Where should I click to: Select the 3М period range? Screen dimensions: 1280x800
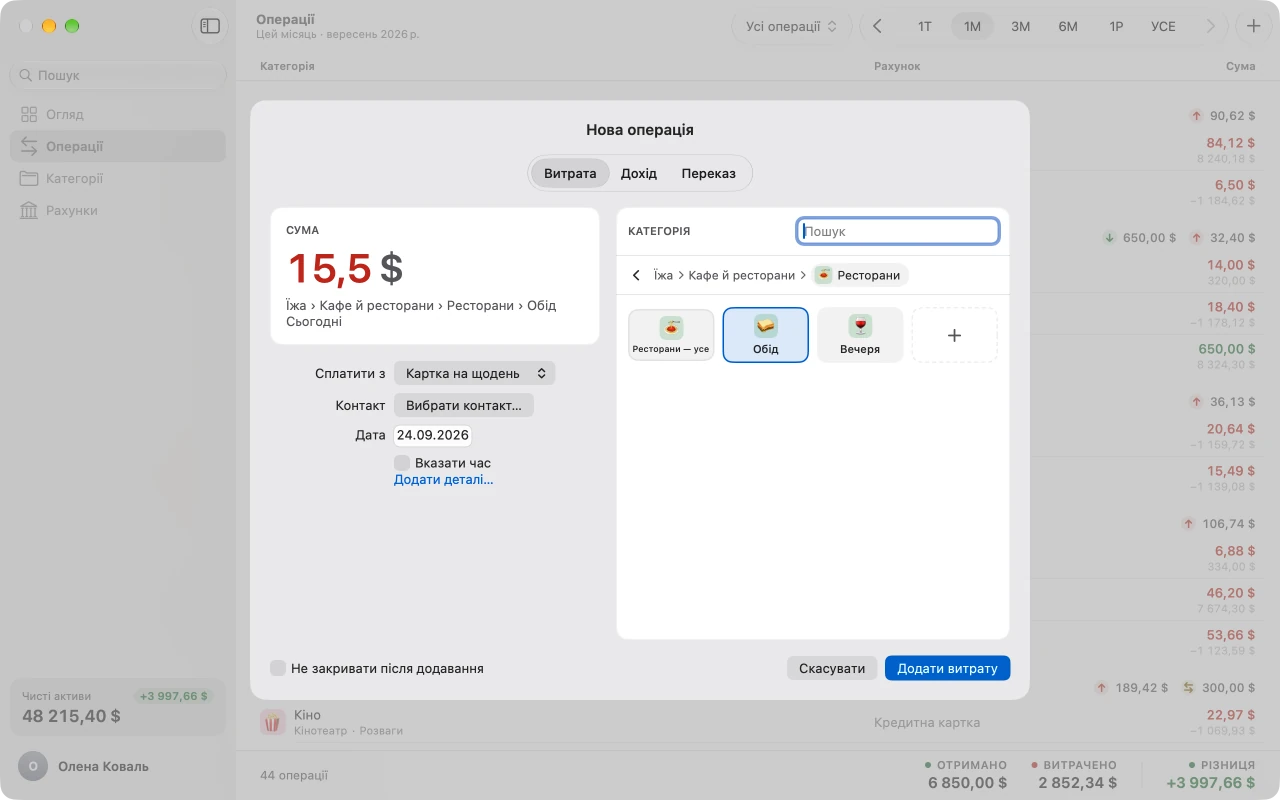pyautogui.click(x=1020, y=26)
